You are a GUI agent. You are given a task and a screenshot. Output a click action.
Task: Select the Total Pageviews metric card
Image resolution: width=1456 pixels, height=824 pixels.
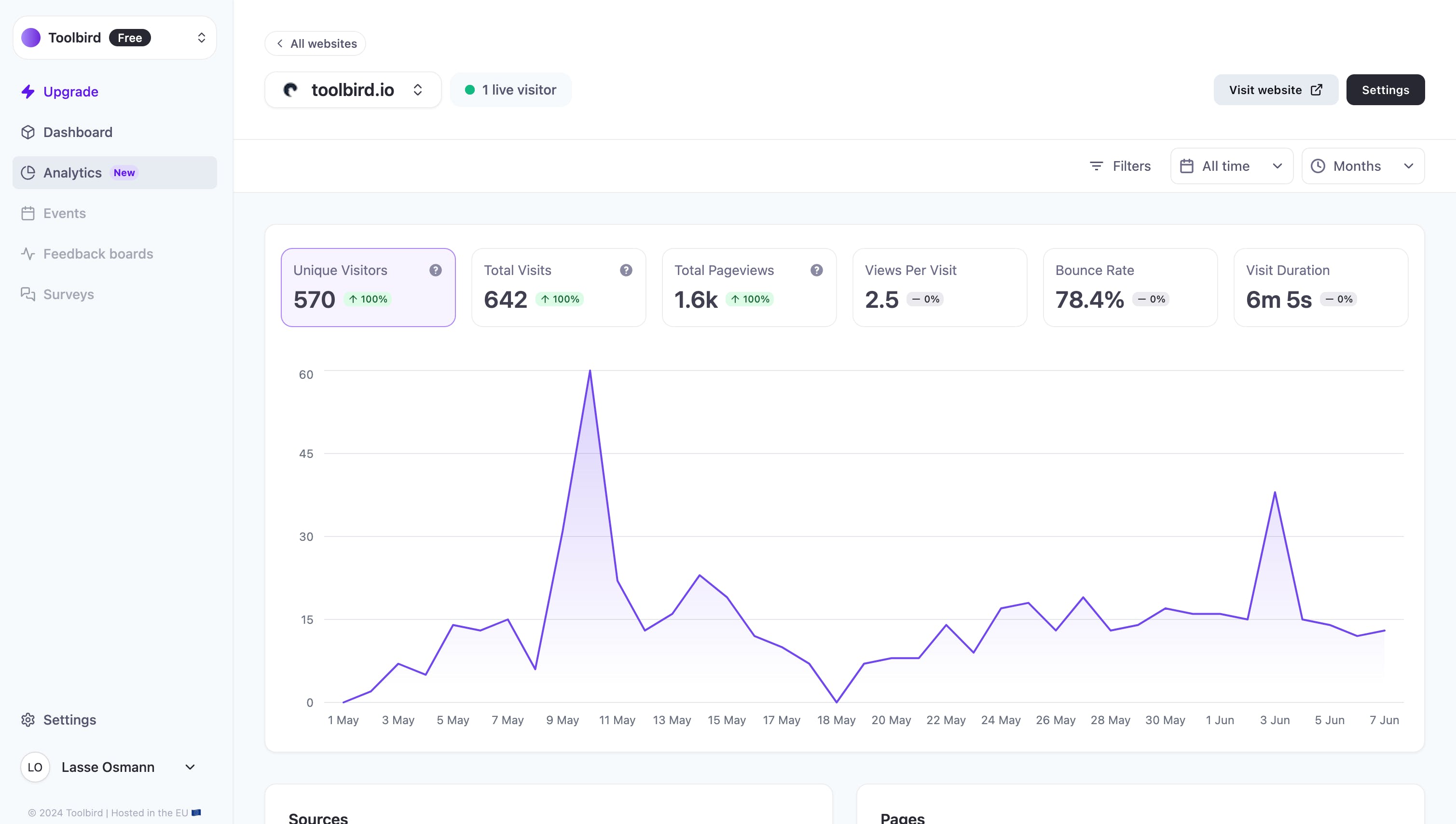749,288
